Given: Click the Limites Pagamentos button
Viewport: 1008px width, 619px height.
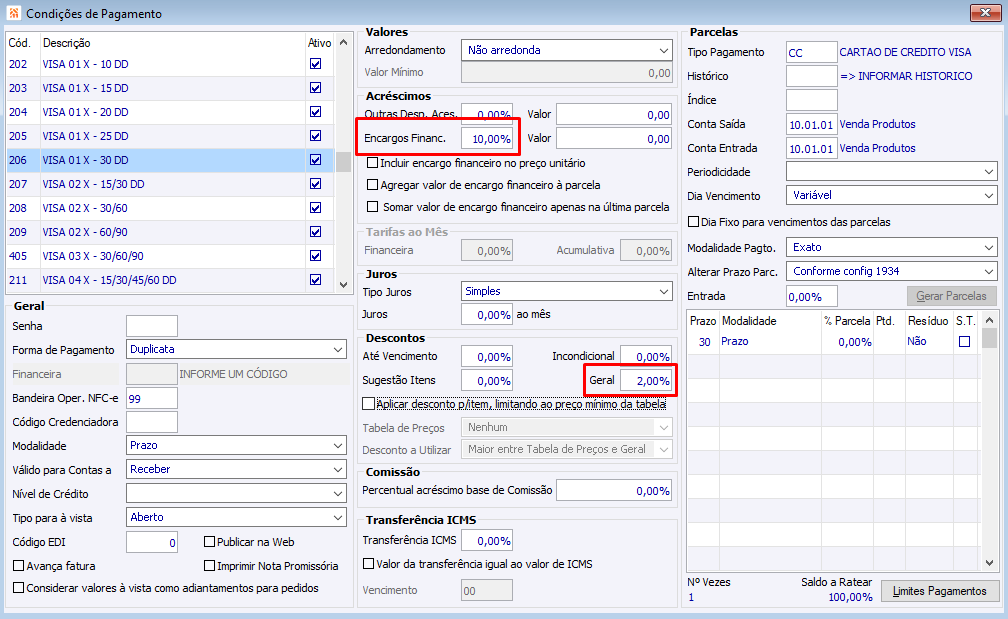Looking at the screenshot, I should 939,591.
